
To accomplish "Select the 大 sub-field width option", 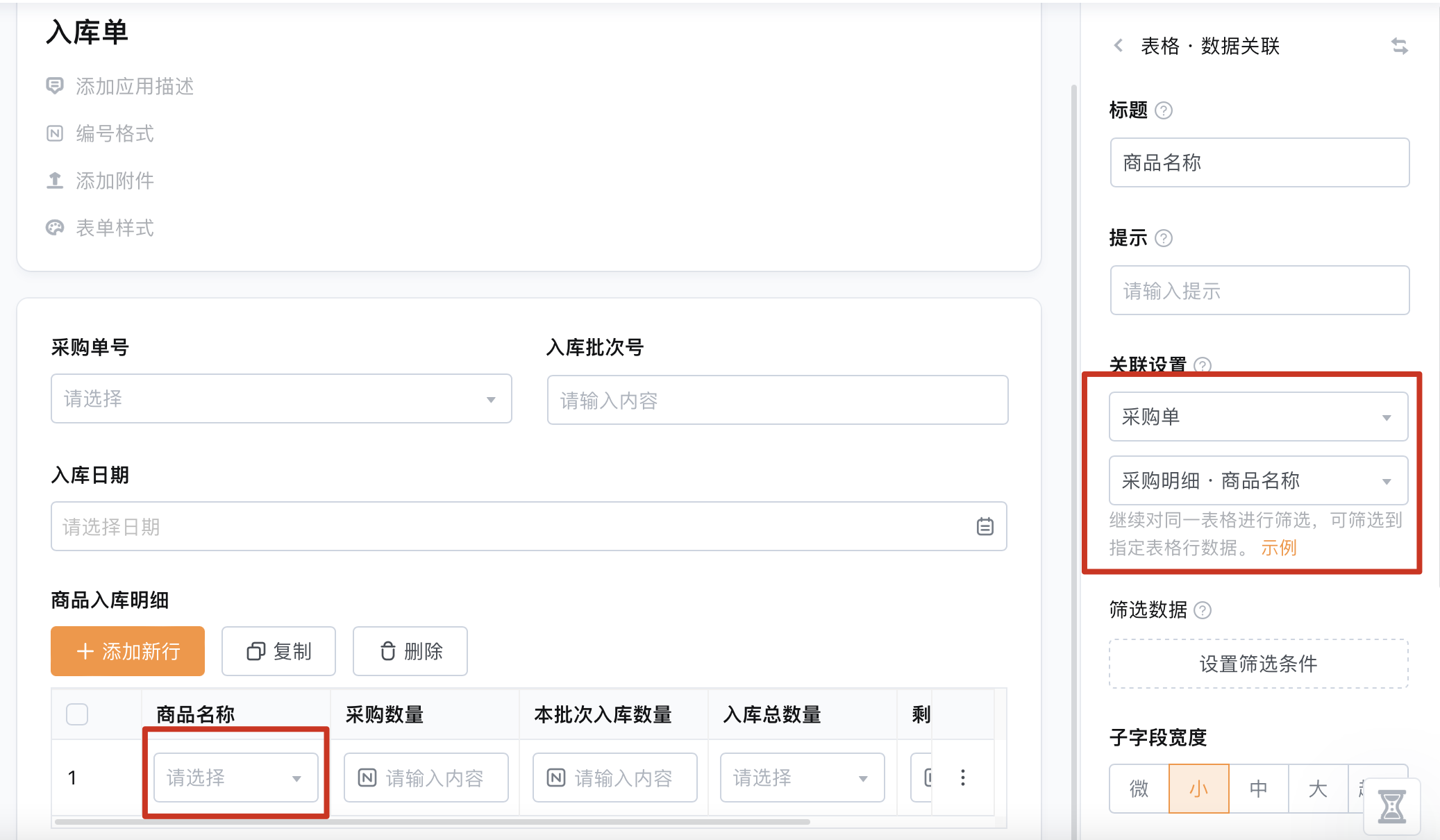I will pyautogui.click(x=1318, y=789).
